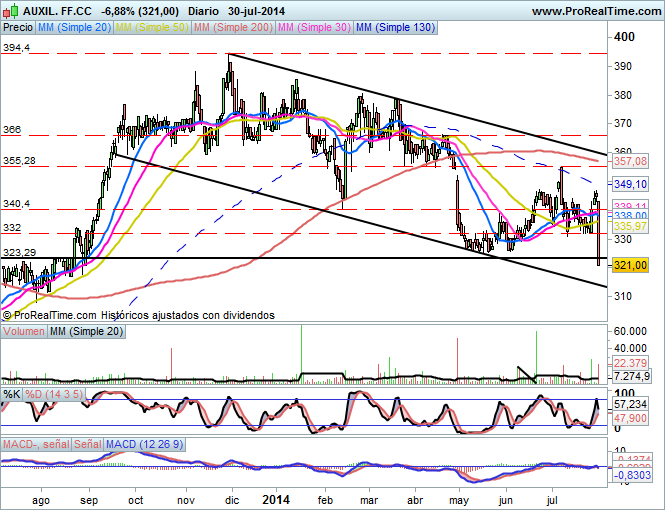
Task: Click the 7.274,9 volume average tag
Action: click(x=631, y=376)
